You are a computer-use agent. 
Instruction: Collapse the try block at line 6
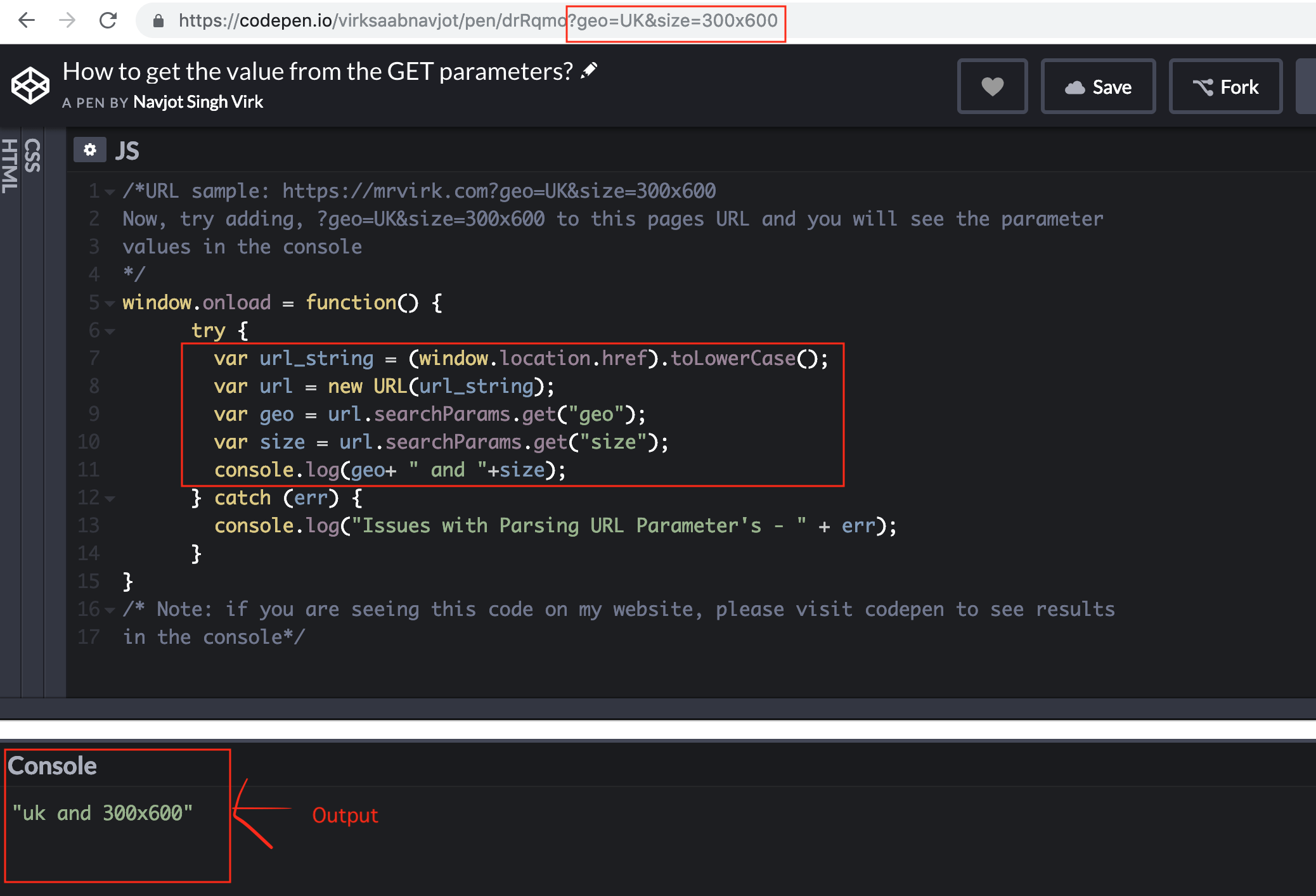pos(109,331)
